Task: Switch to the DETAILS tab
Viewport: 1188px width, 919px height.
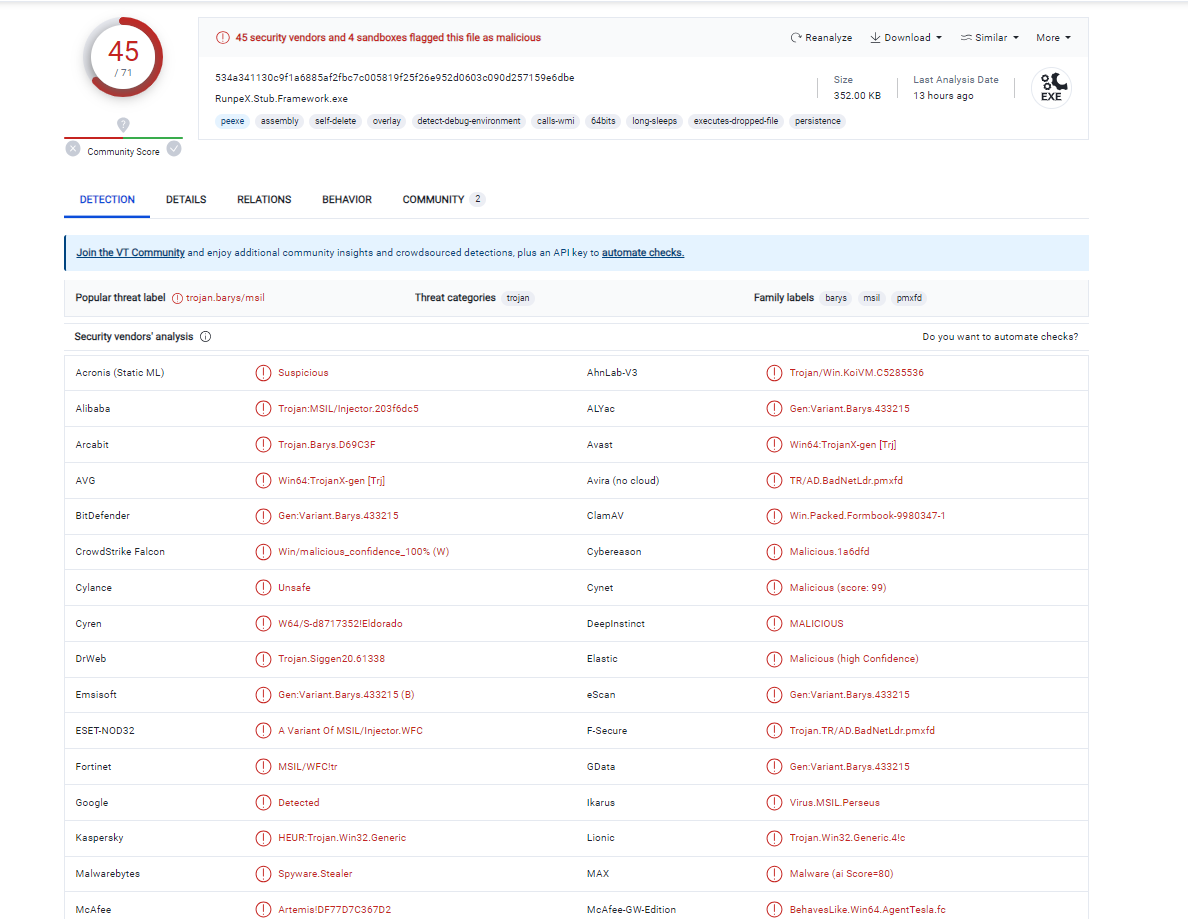Action: click(186, 200)
